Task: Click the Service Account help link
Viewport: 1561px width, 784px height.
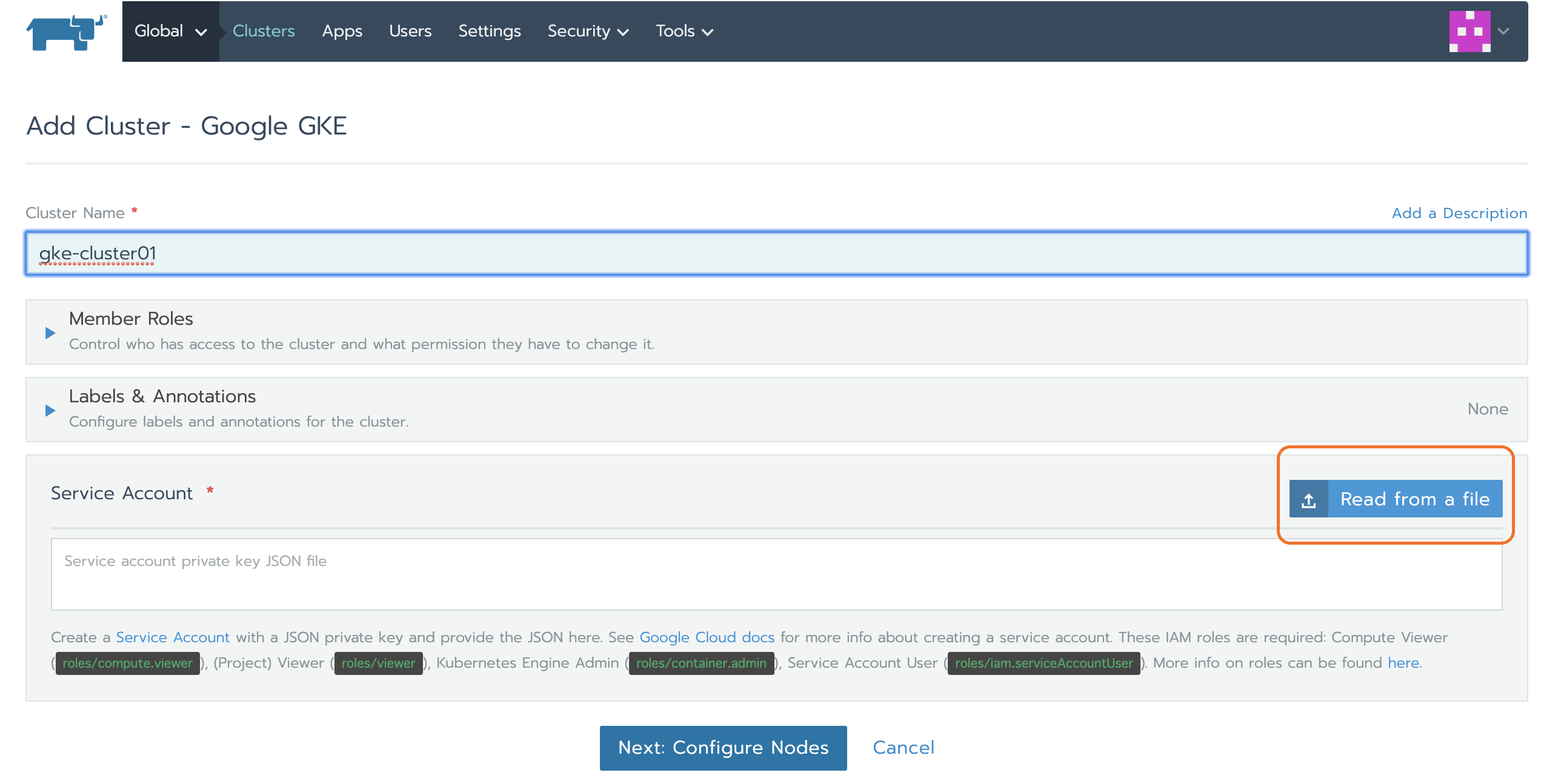Action: tap(173, 637)
